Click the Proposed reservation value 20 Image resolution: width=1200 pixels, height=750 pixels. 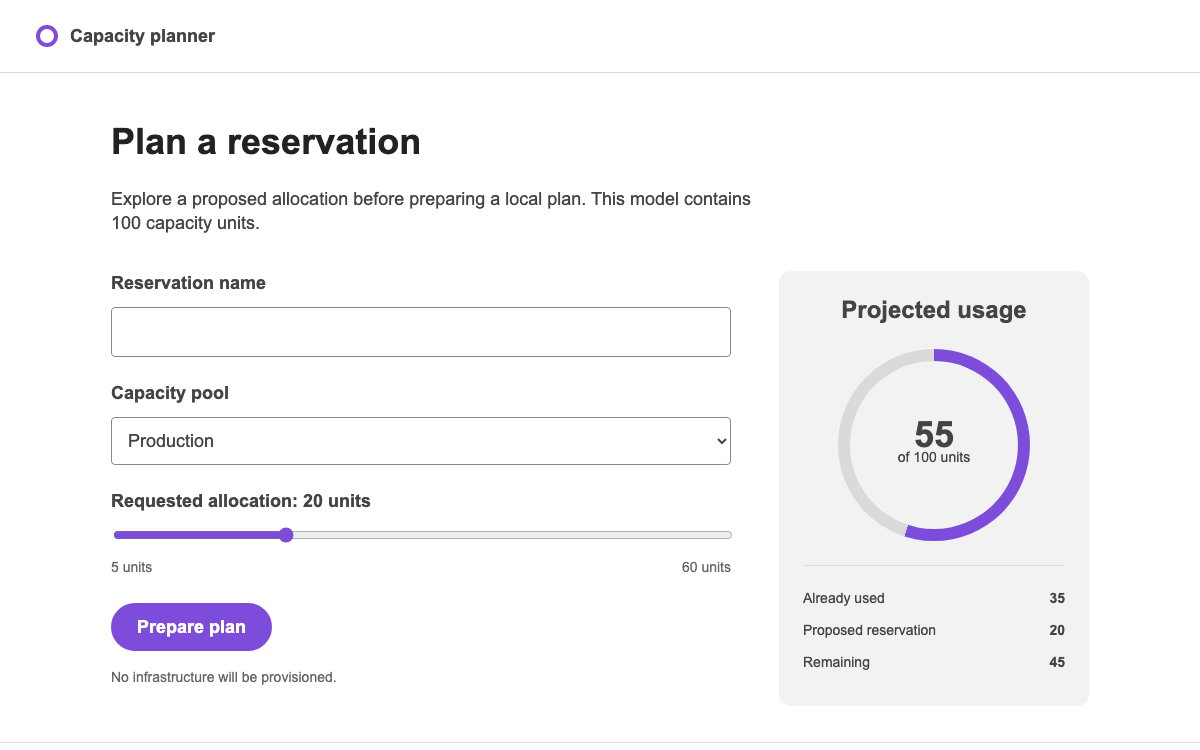coord(1057,630)
